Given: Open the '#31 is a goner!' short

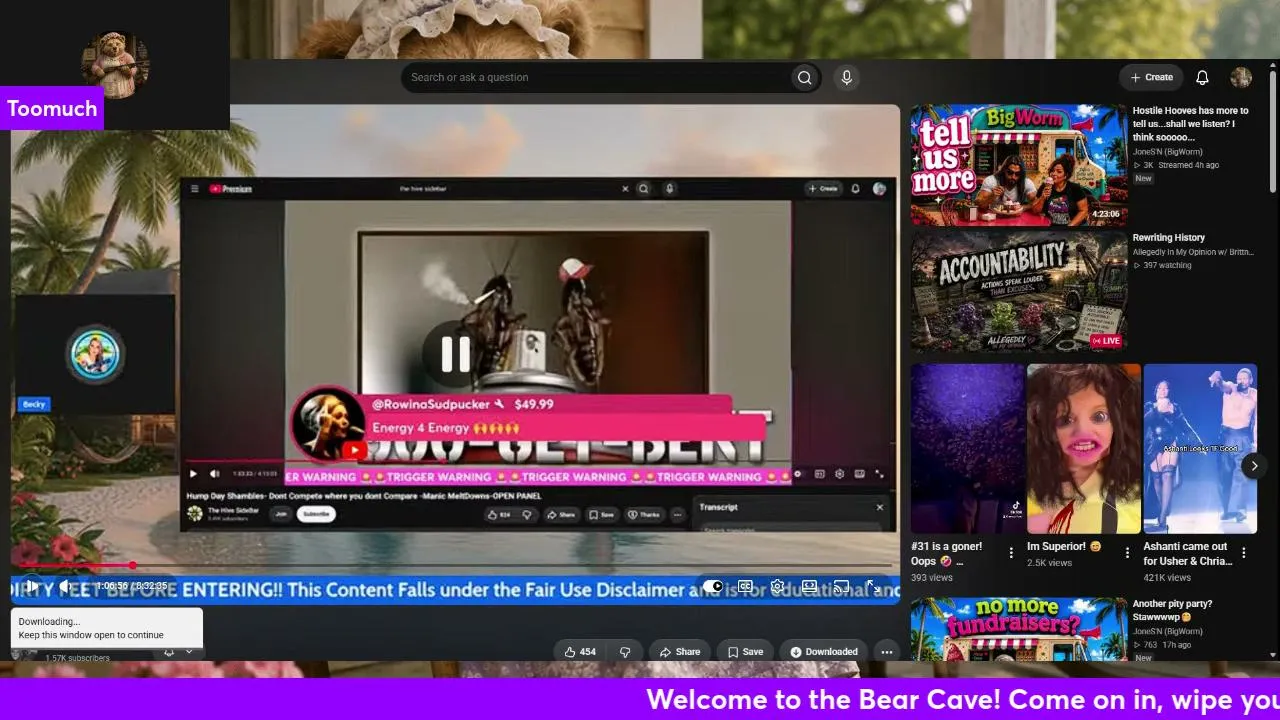Looking at the screenshot, I should click(x=968, y=448).
